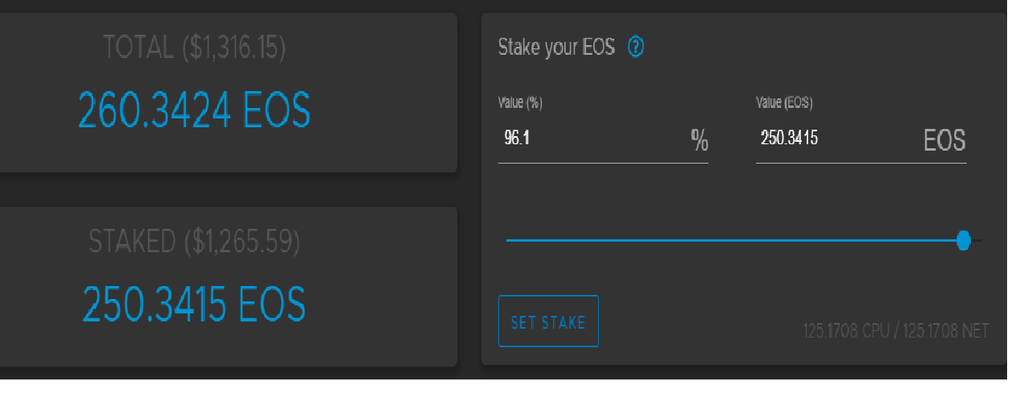Click the 125.1708 CPU / 125.1708 NET text

click(x=896, y=331)
